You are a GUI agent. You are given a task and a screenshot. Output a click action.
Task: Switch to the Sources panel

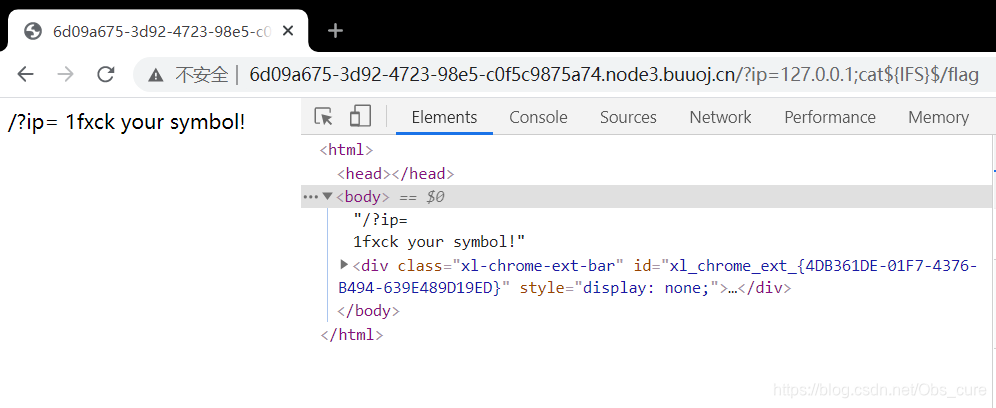click(x=628, y=117)
